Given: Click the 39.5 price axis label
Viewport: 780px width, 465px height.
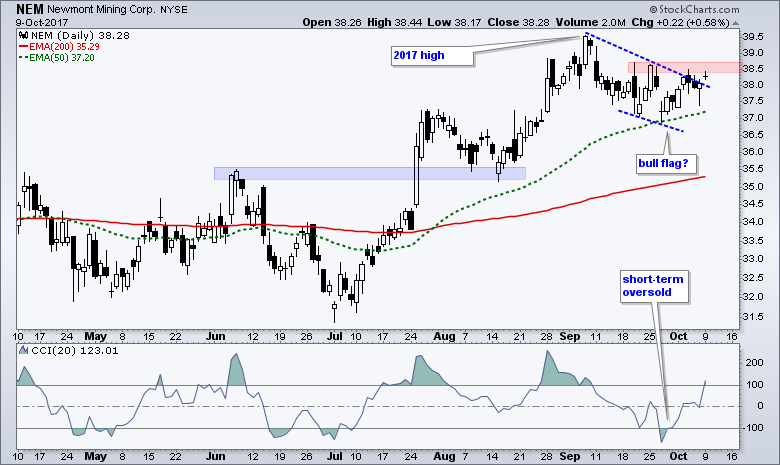Looking at the screenshot, I should click(x=753, y=37).
